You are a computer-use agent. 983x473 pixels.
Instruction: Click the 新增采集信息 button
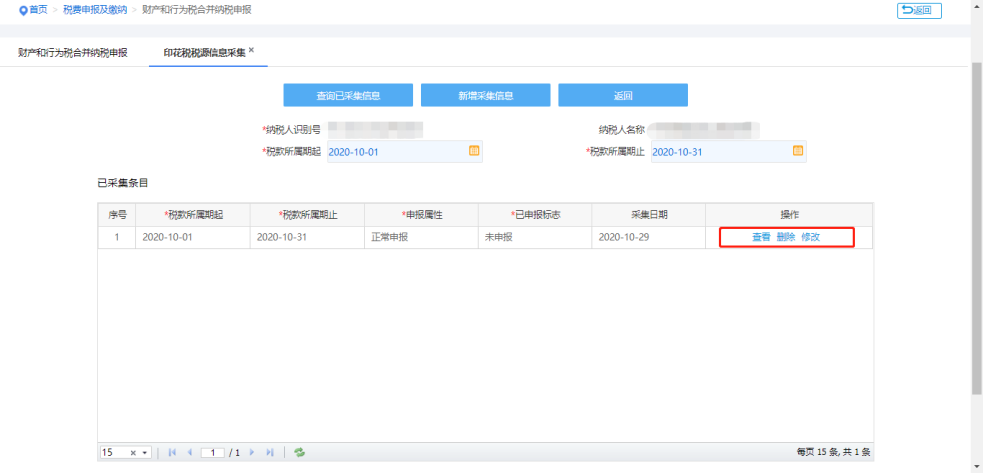click(486, 95)
